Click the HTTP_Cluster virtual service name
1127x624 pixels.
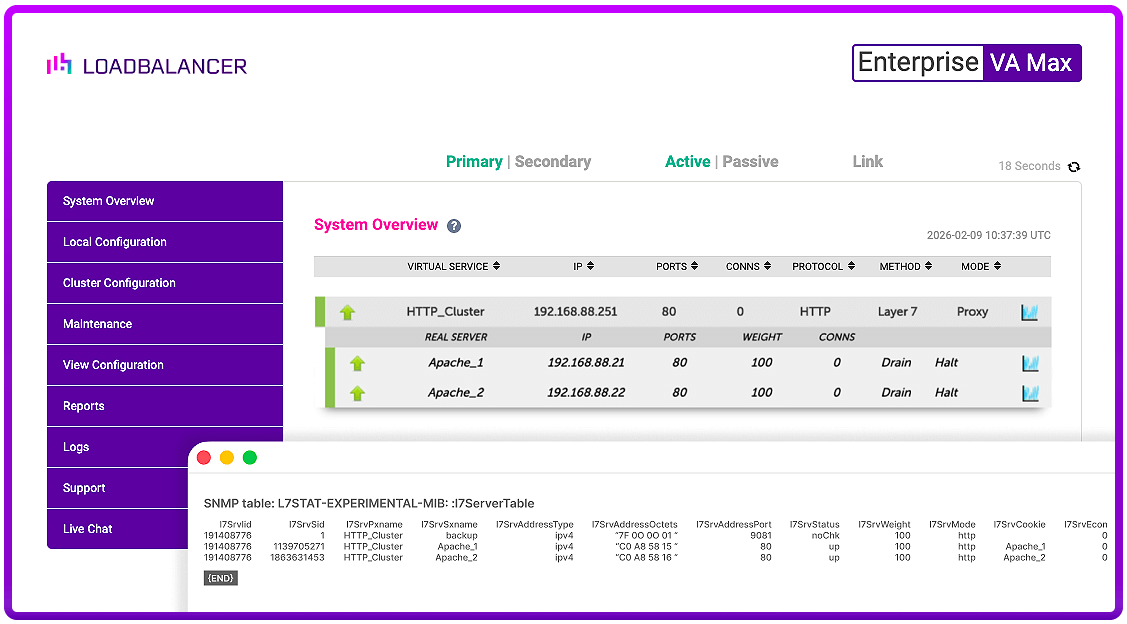point(445,312)
